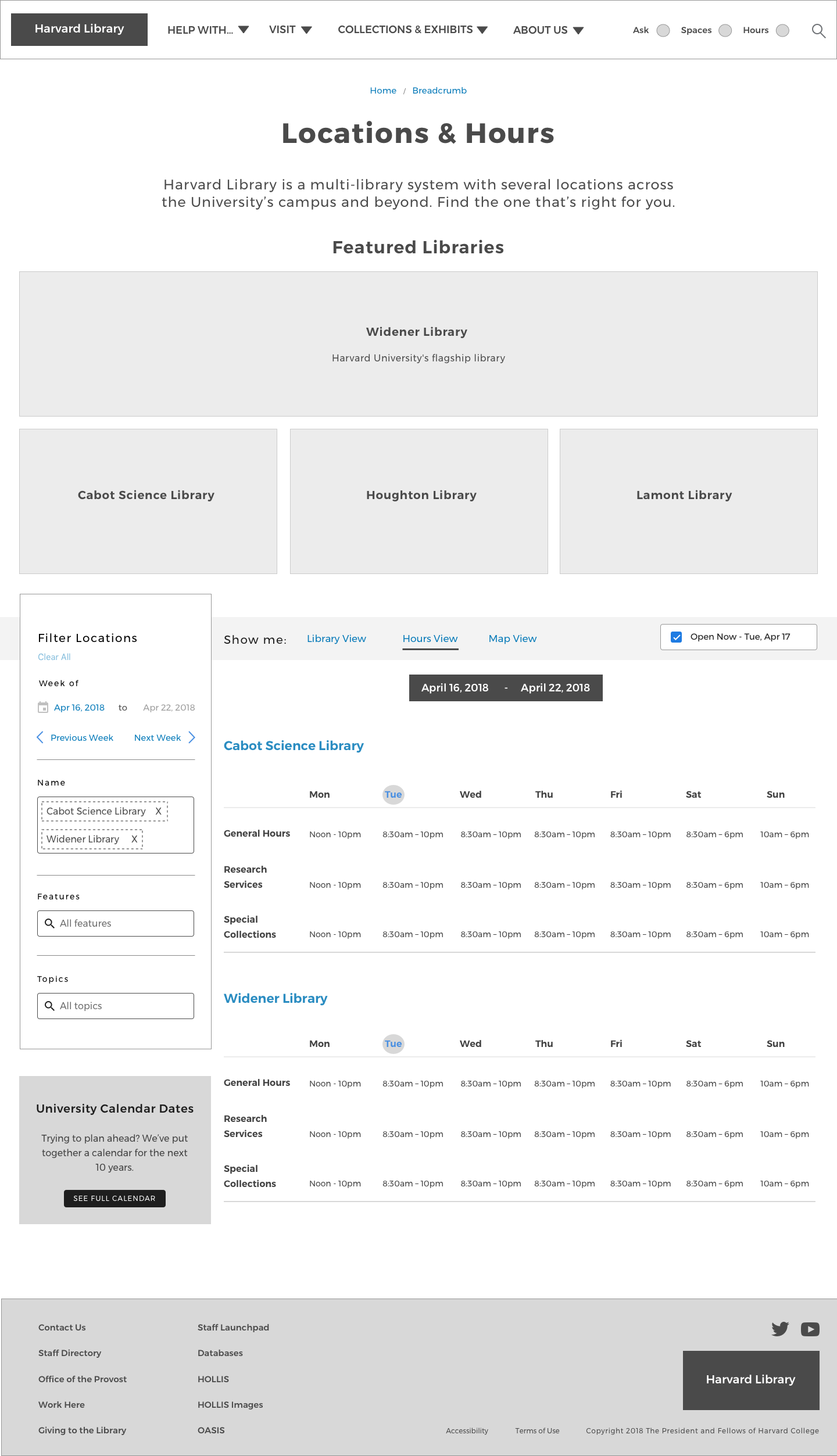This screenshot has height=1456, width=837.
Task: Toggle the Open Now checkbox
Action: pos(677,637)
